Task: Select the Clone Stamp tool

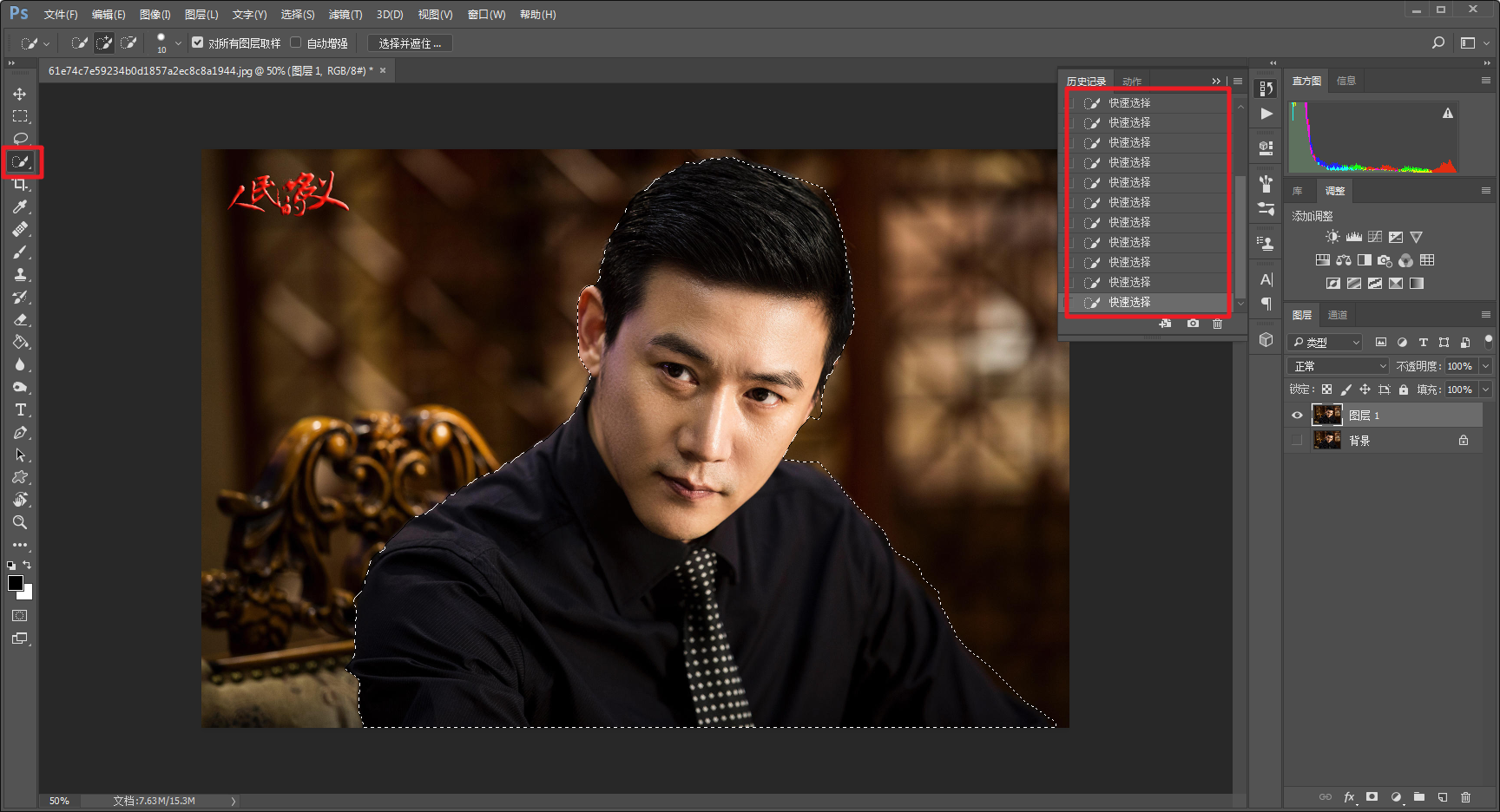Action: 20,274
